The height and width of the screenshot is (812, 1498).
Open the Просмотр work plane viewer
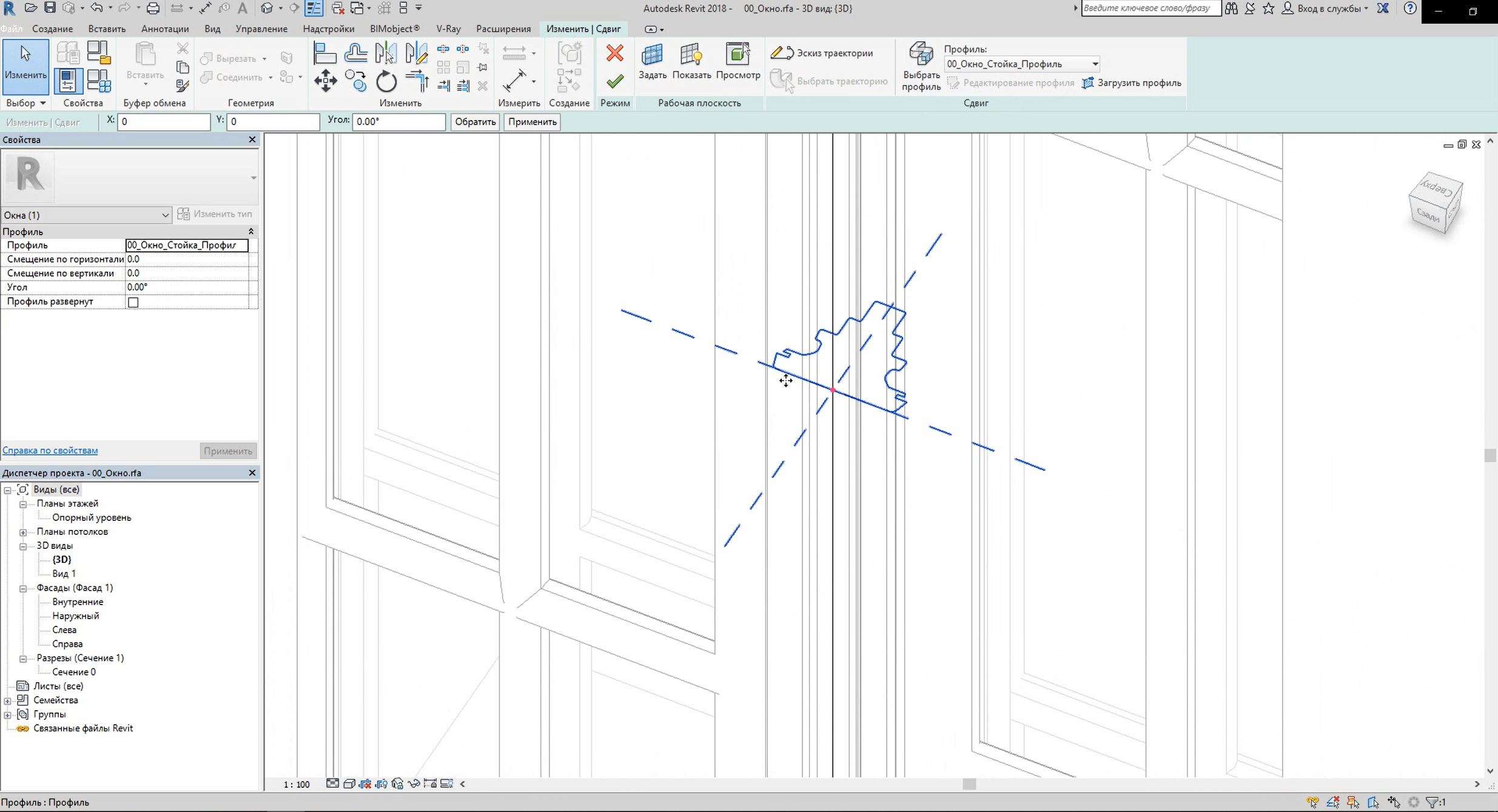[737, 61]
